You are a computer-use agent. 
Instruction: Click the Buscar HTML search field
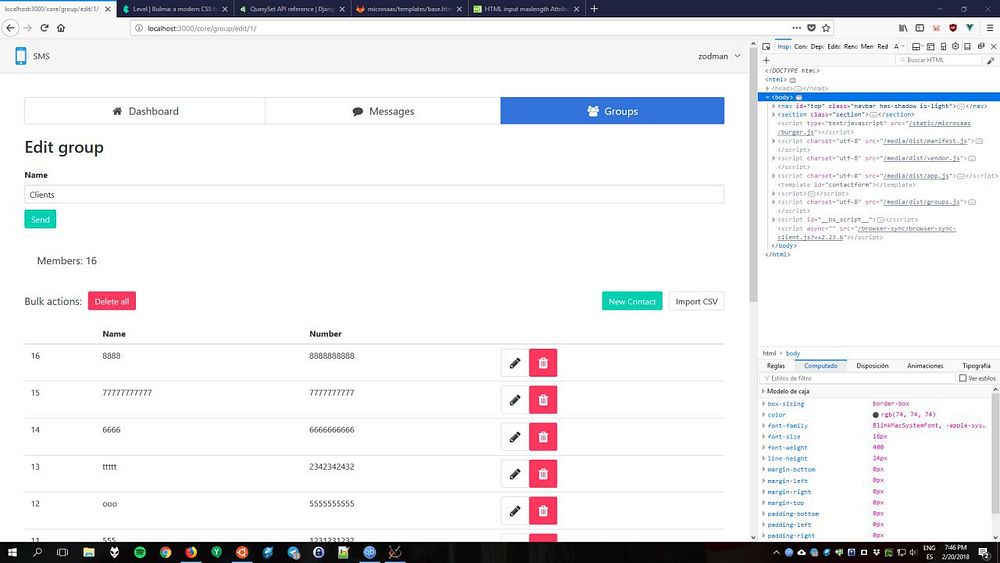click(939, 60)
